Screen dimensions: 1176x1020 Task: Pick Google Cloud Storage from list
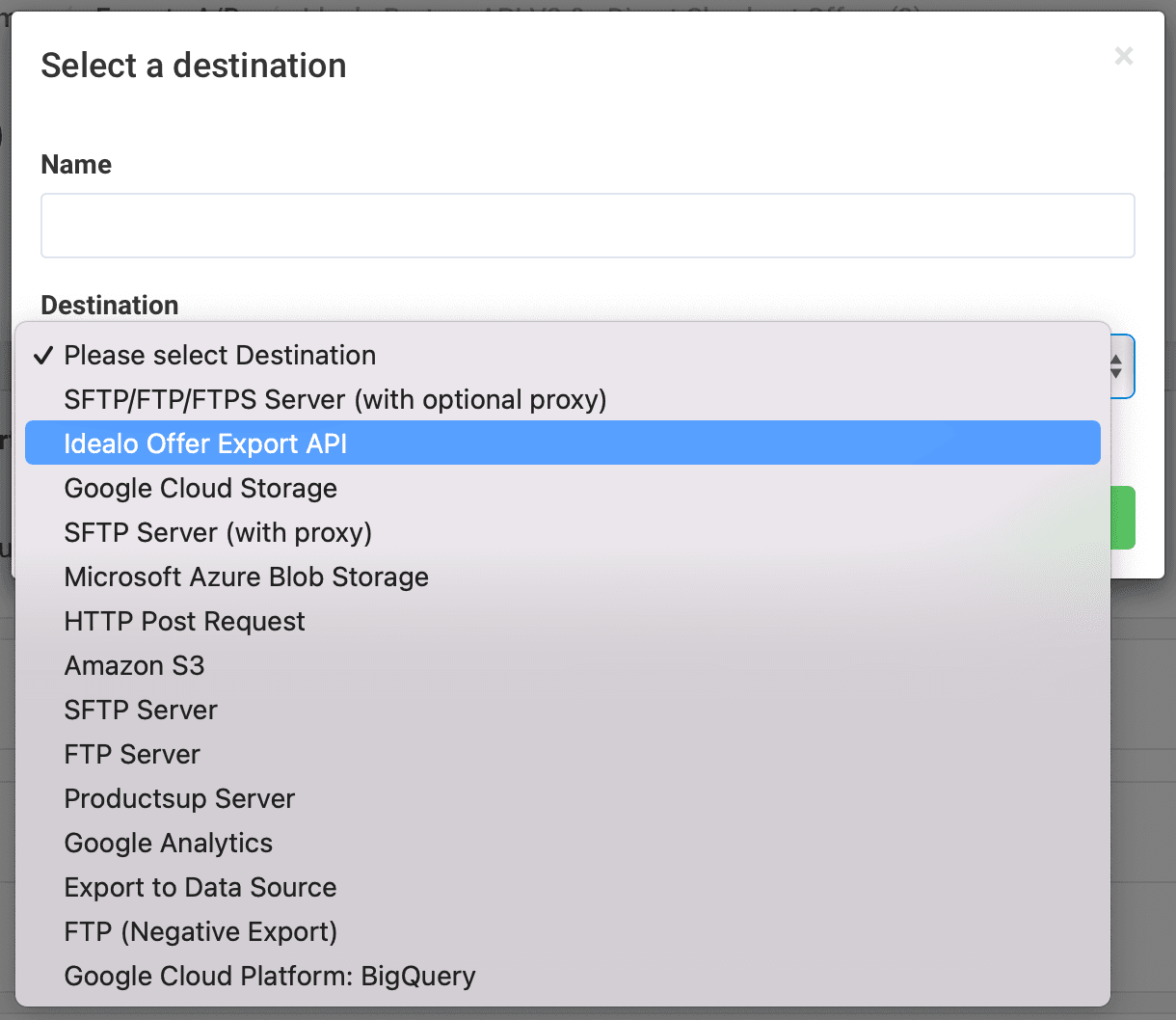200,489
